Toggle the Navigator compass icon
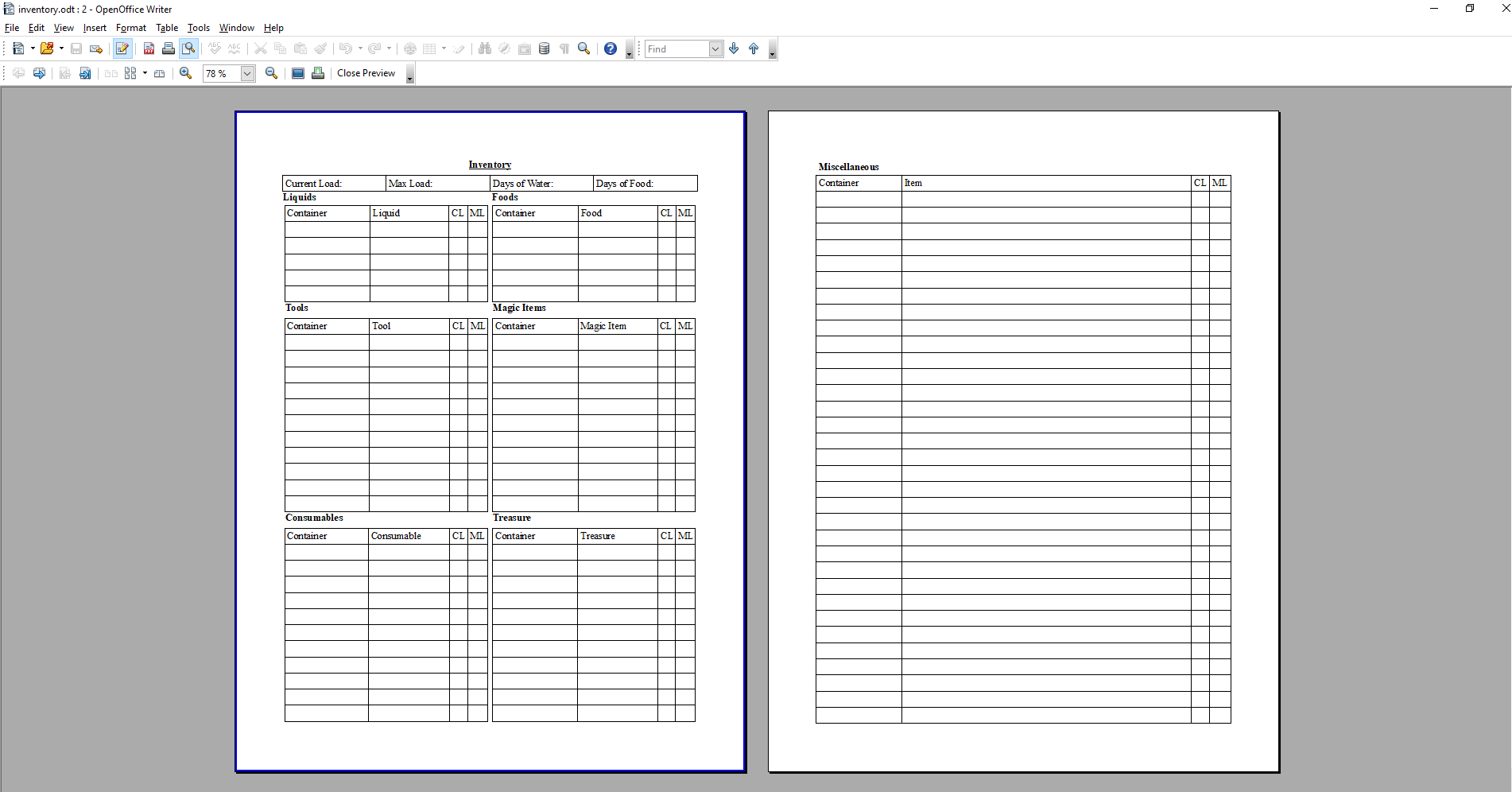Image resolution: width=1512 pixels, height=792 pixels. click(505, 49)
